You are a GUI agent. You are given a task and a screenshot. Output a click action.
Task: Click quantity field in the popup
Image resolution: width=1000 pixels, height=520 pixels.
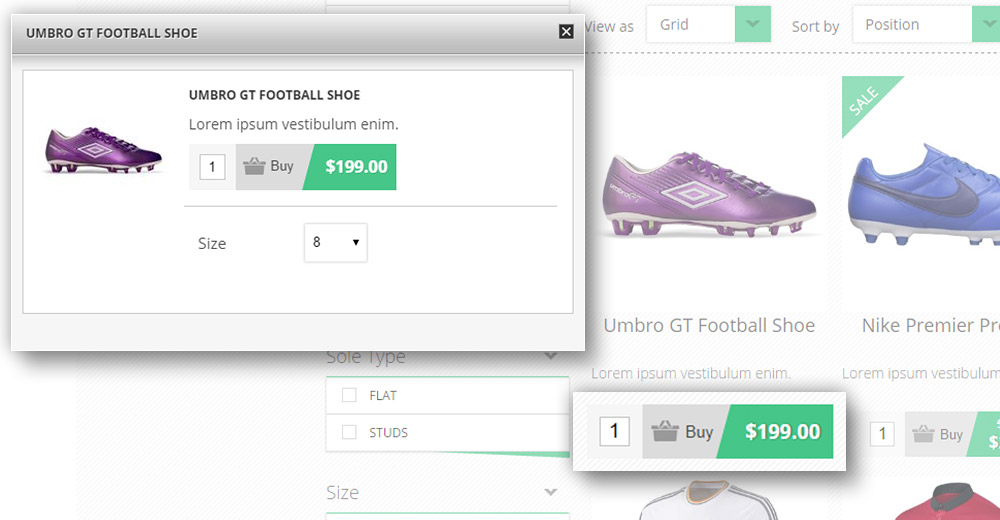(212, 166)
